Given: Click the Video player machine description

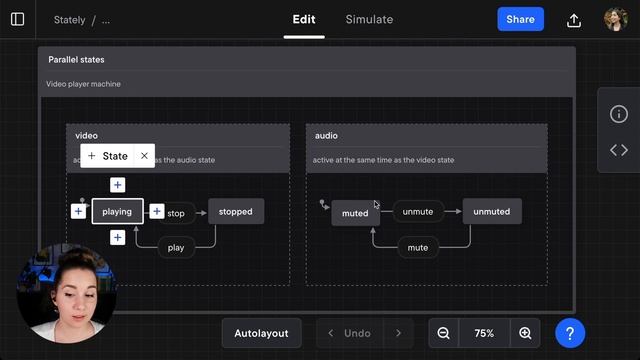Looking at the screenshot, I should (x=83, y=84).
